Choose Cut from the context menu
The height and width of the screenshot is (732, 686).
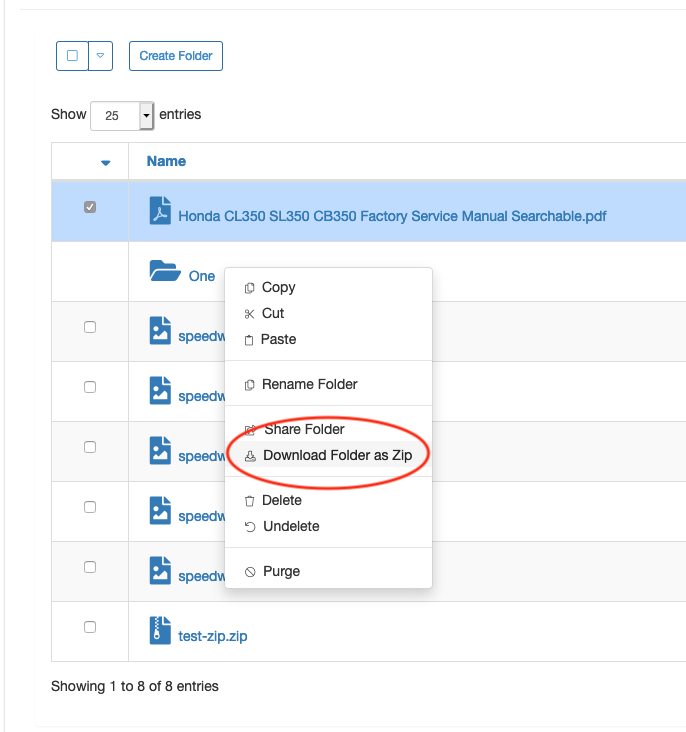[x=328, y=313]
